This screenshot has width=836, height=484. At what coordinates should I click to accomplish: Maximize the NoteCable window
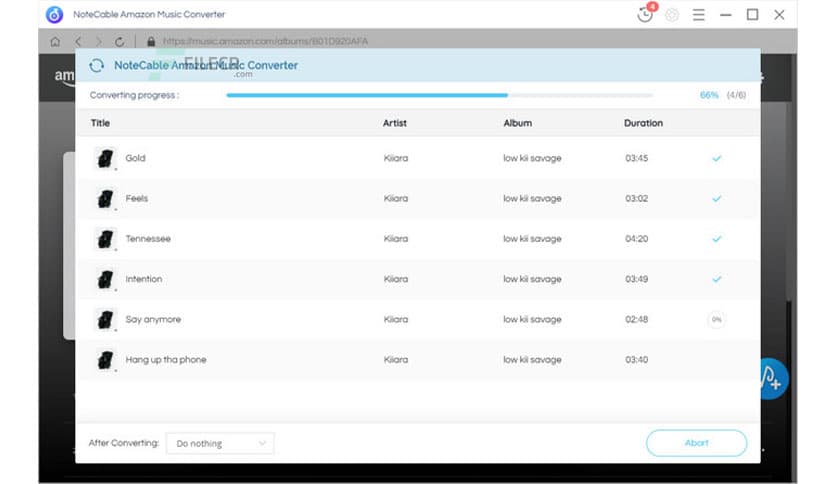pos(752,15)
